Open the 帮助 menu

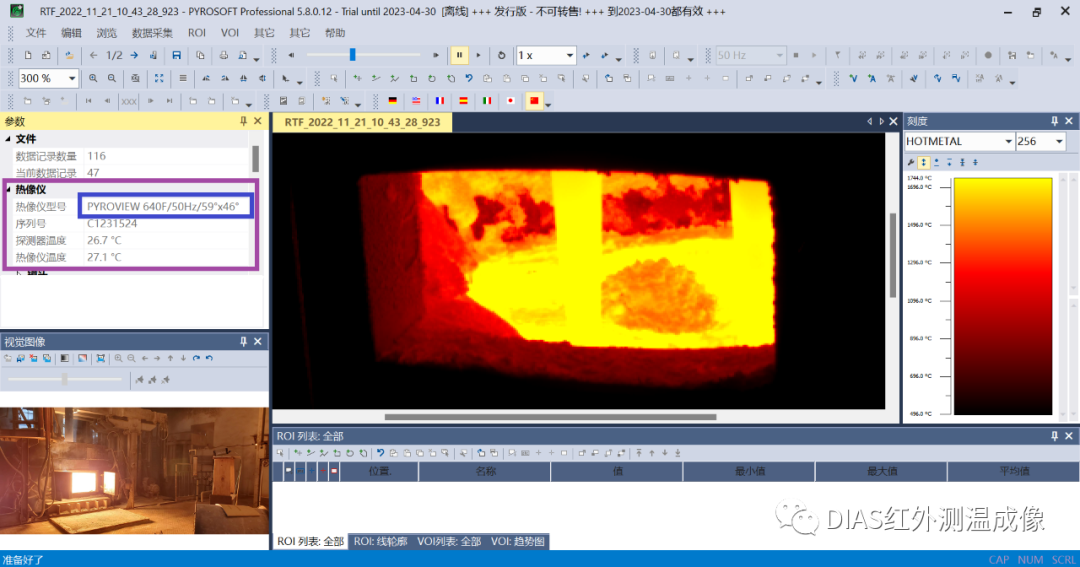[335, 33]
